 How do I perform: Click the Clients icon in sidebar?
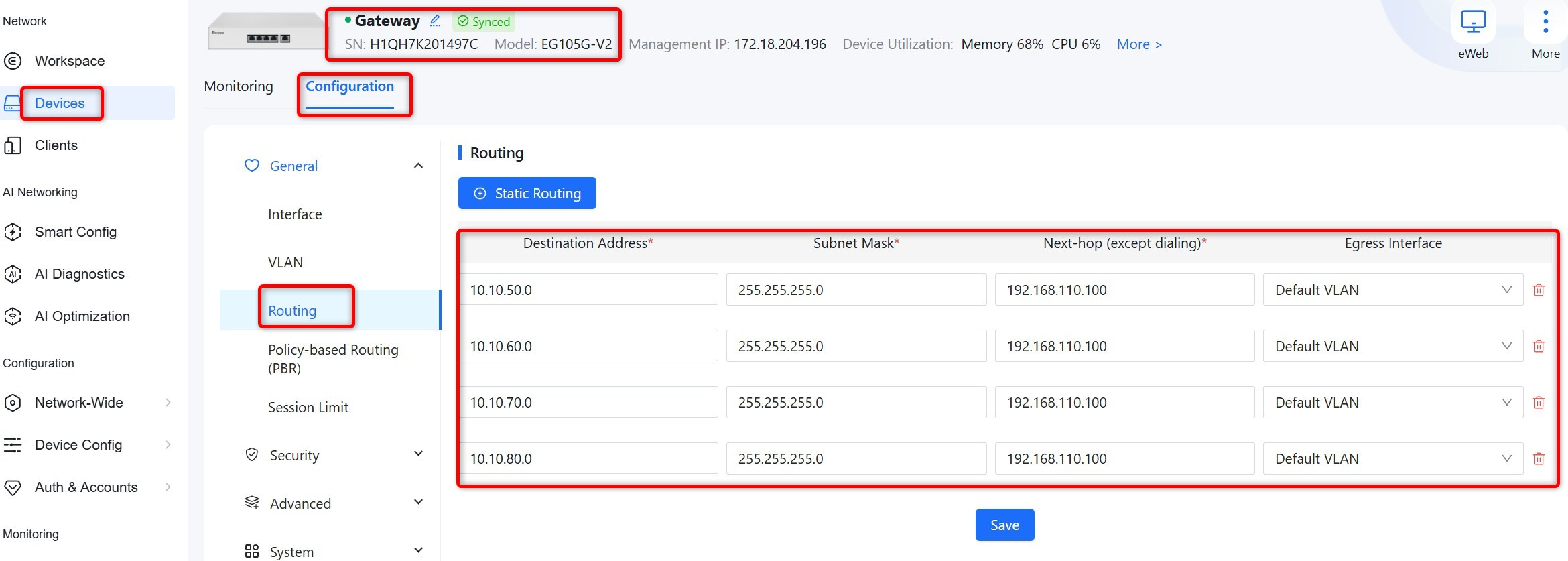[13, 145]
